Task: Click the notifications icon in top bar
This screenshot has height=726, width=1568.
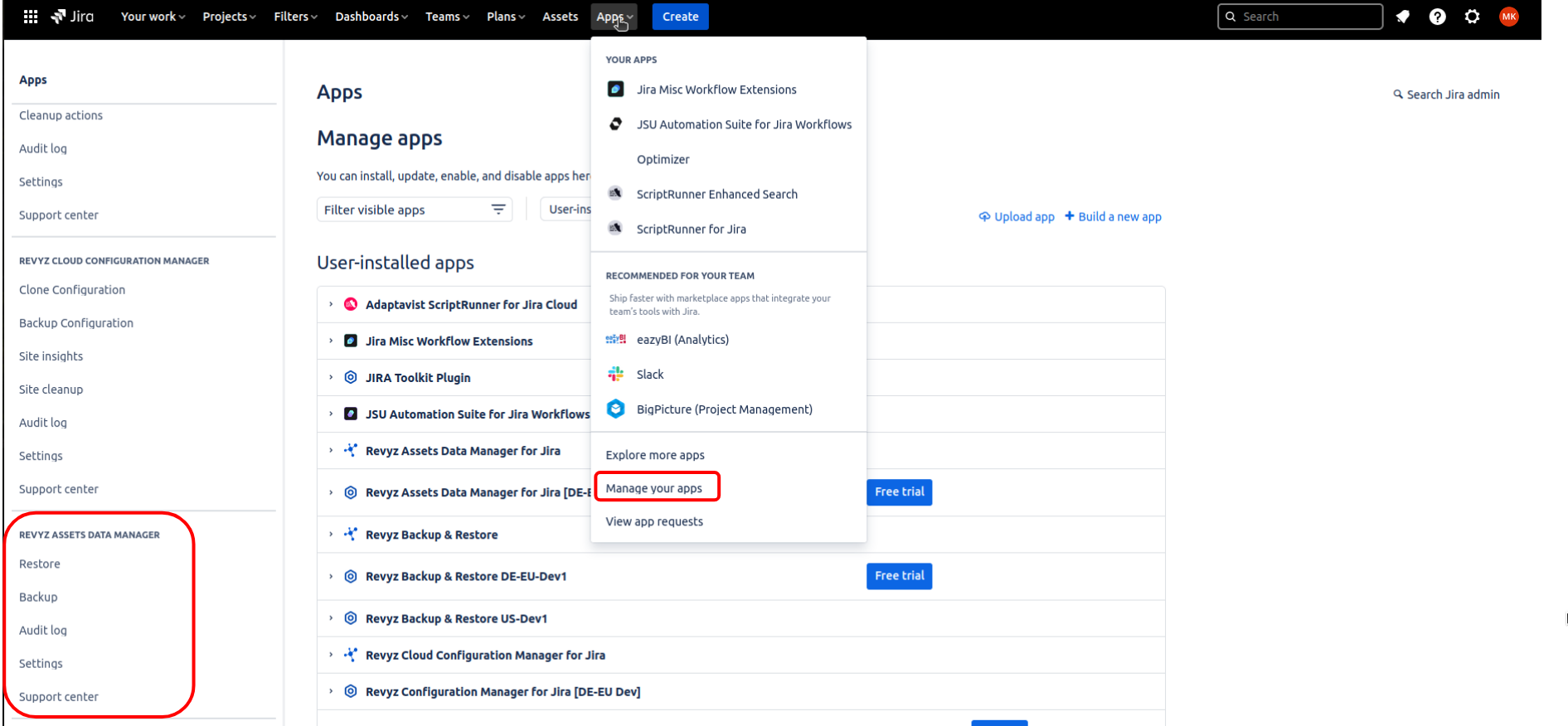Action: point(1403,17)
